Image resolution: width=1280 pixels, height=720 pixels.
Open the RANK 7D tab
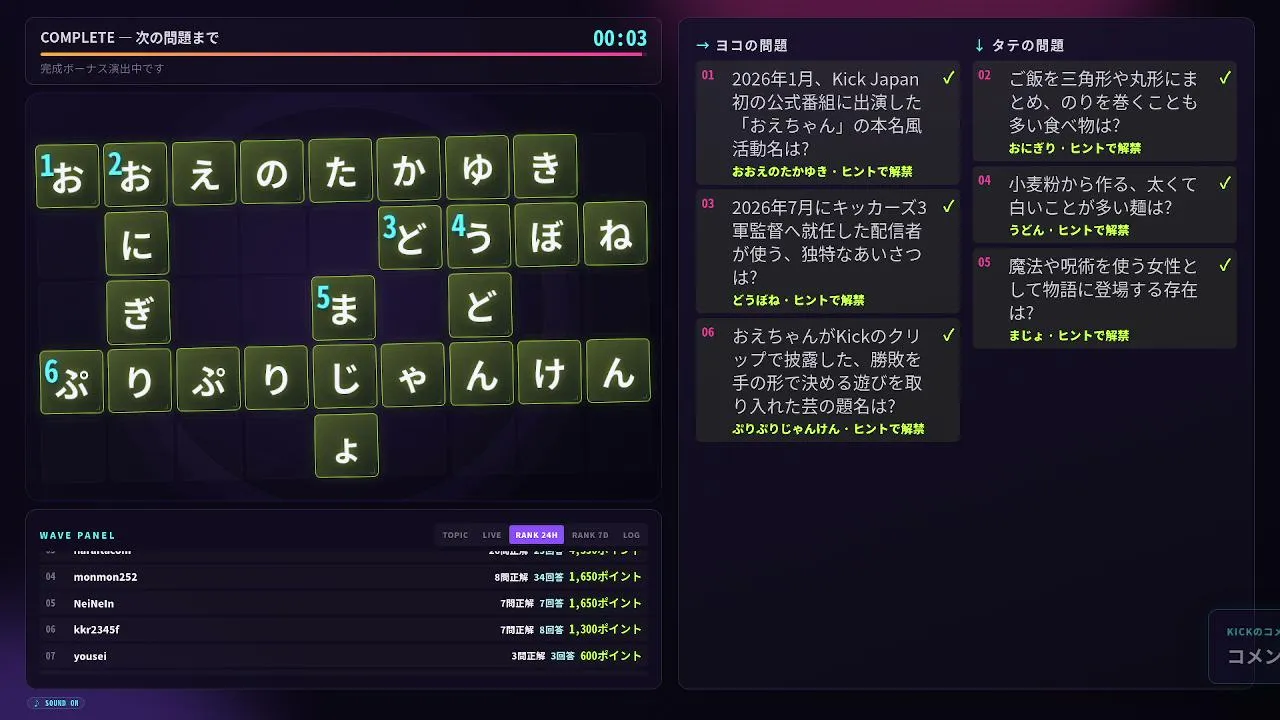(x=590, y=535)
